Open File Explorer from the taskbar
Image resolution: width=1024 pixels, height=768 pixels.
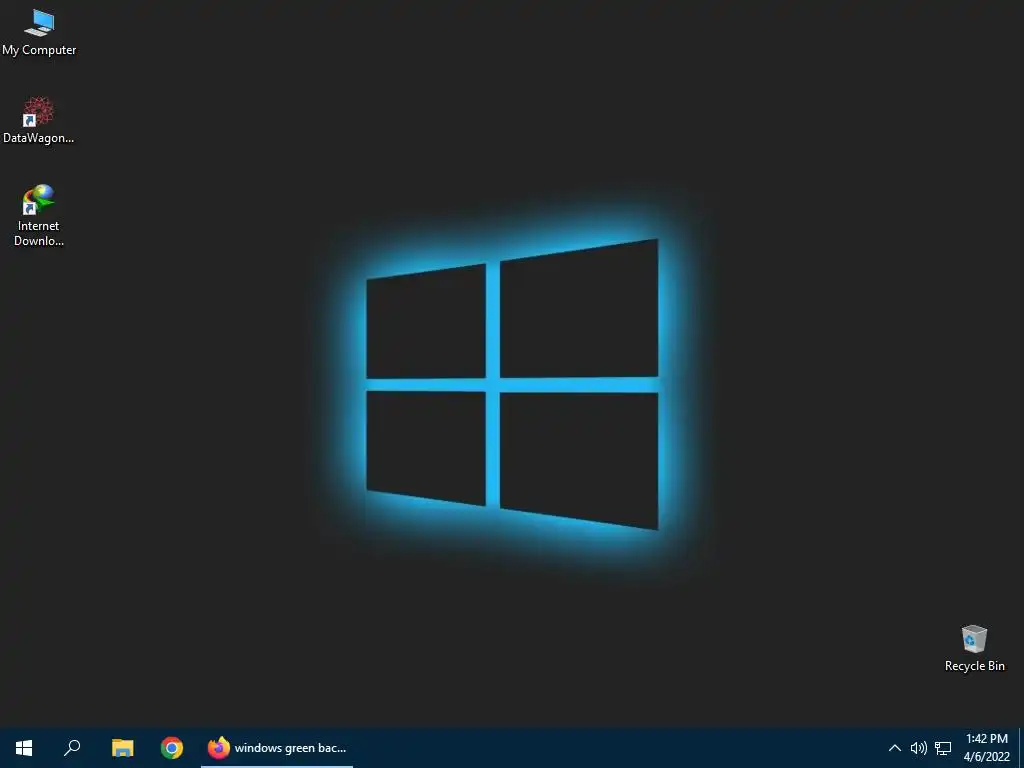pos(122,748)
